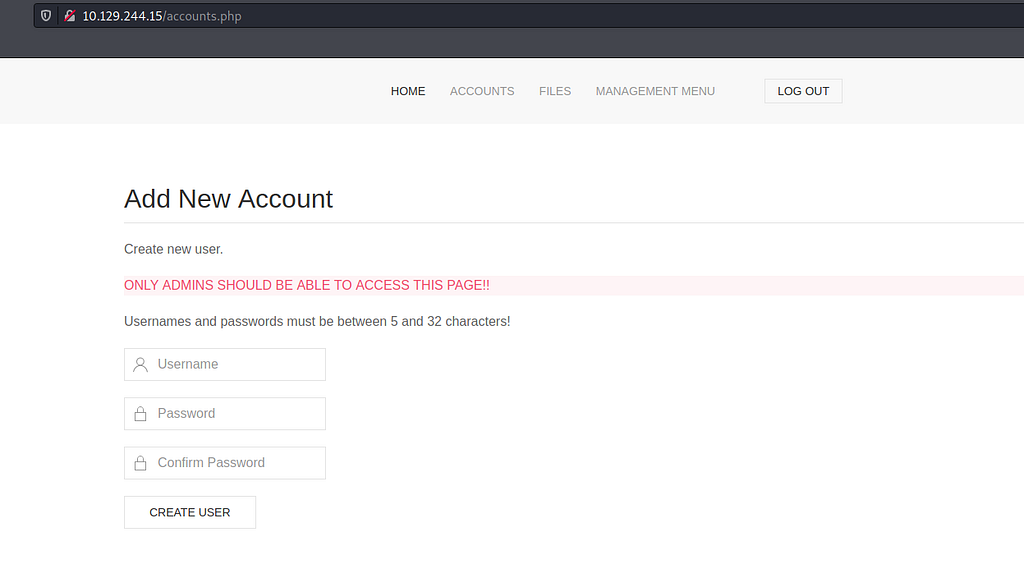Click the user icon in Username field
The image size is (1024, 582).
tap(140, 364)
